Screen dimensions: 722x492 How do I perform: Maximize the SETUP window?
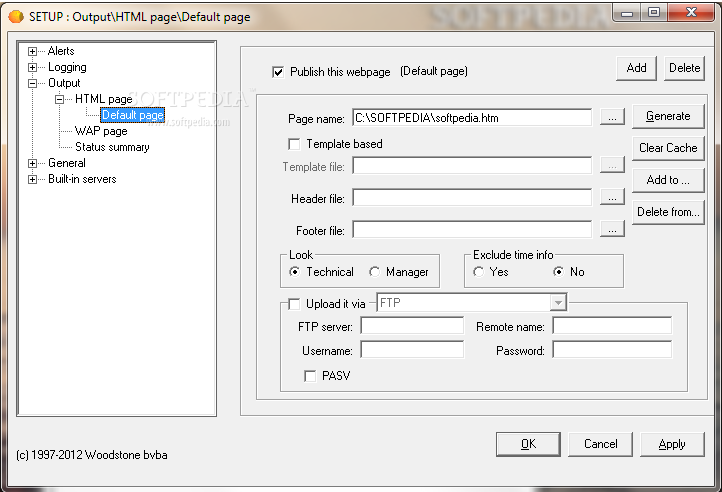(653, 12)
